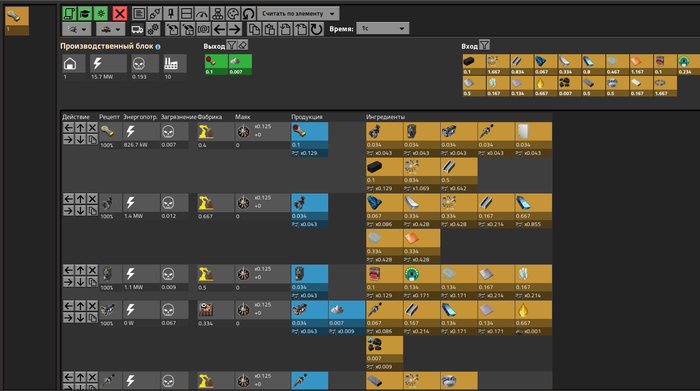This screenshot has width=700, height=391.
Task: Click the speed gauge icon
Action: pos(202,13)
